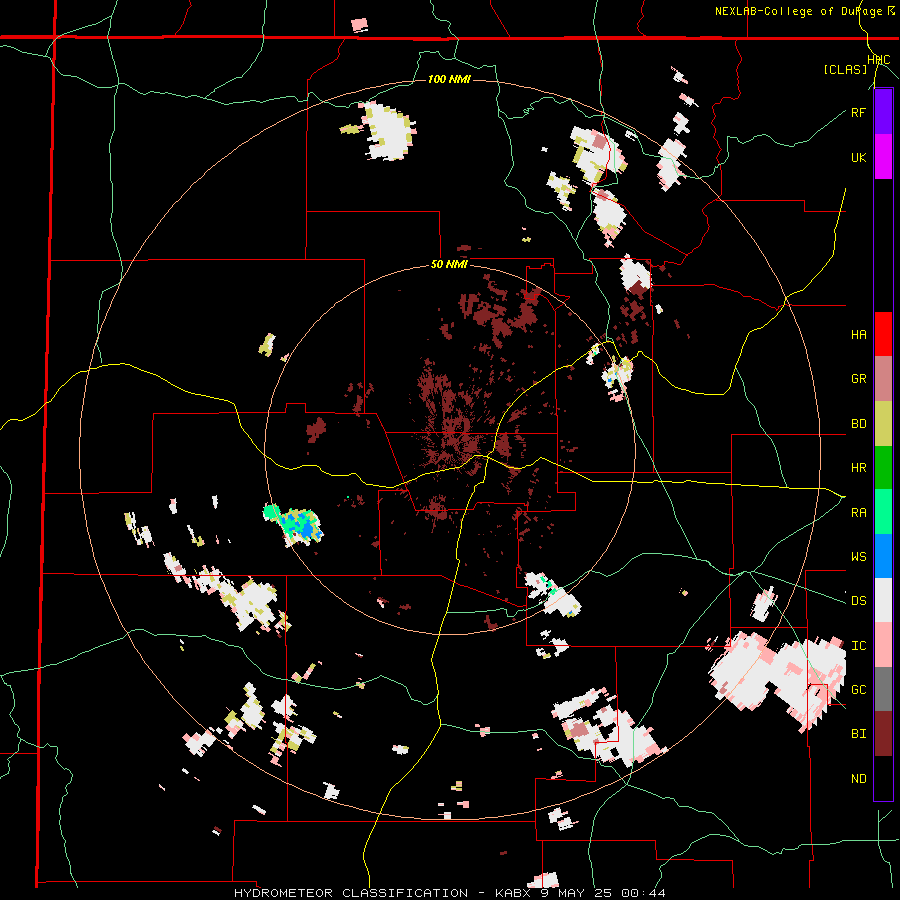Select the light pink IC legend swatch
900x900 pixels.
(883, 645)
